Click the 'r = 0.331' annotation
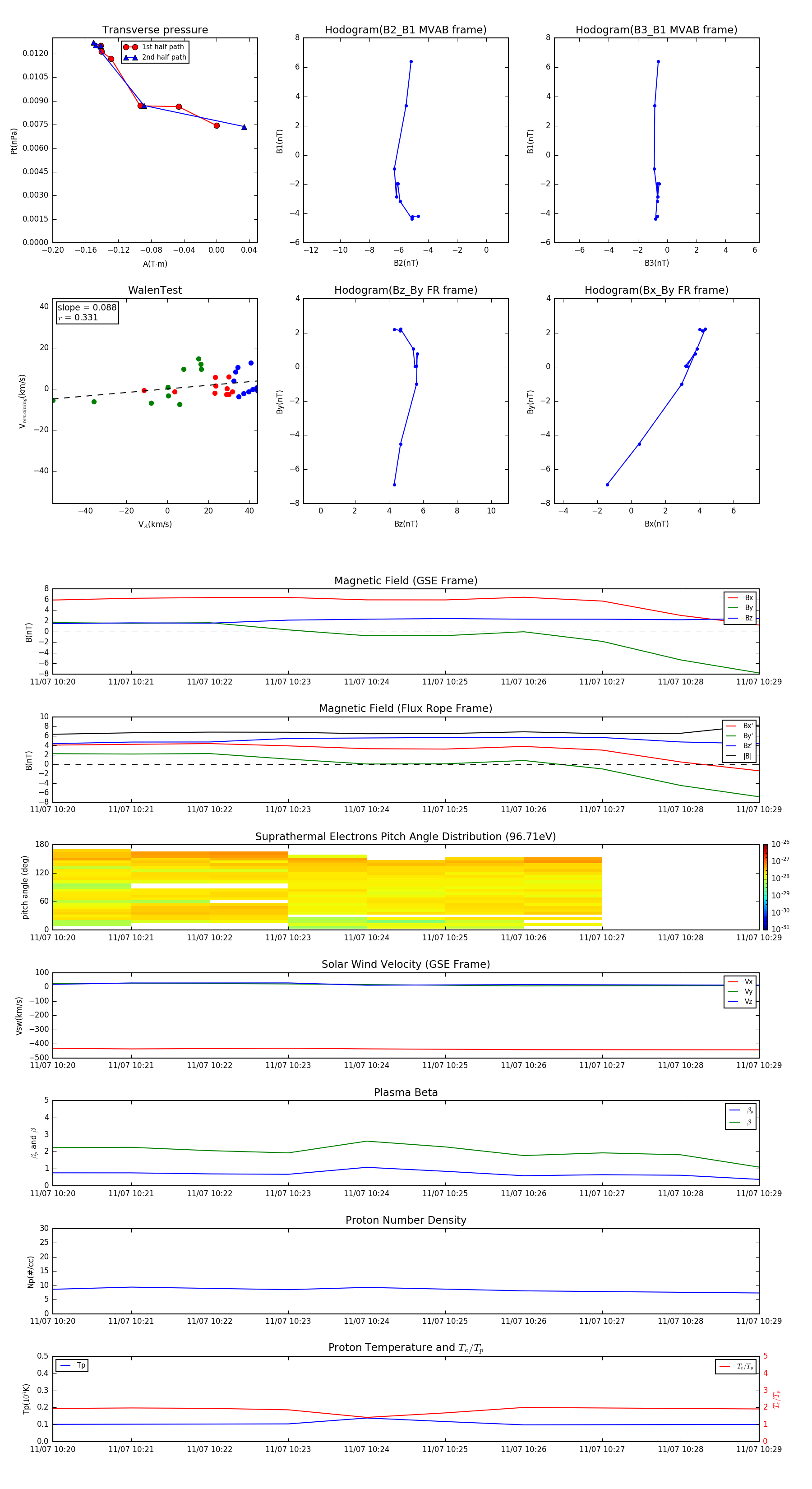812x1489 pixels. coord(78,317)
